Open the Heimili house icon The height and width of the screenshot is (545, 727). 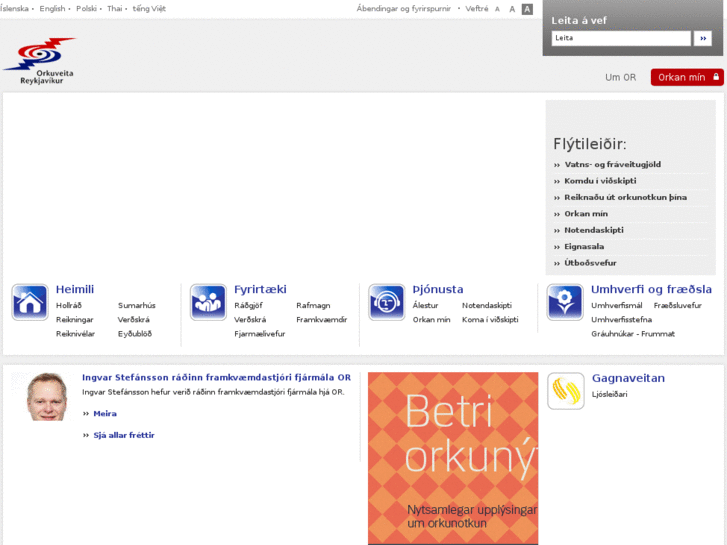pos(30,302)
